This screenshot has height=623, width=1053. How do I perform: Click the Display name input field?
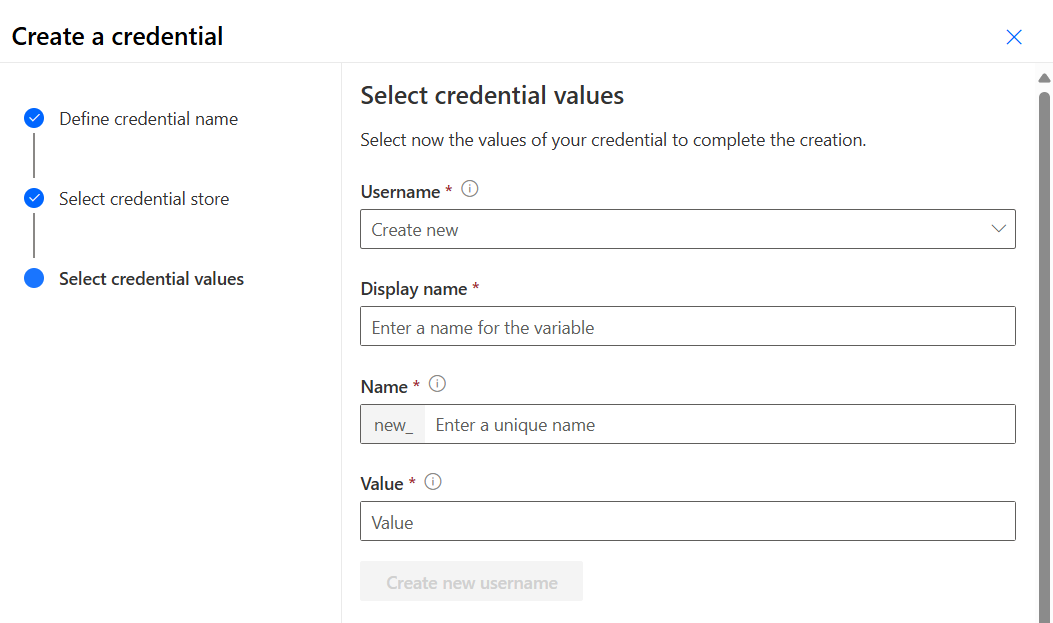688,326
